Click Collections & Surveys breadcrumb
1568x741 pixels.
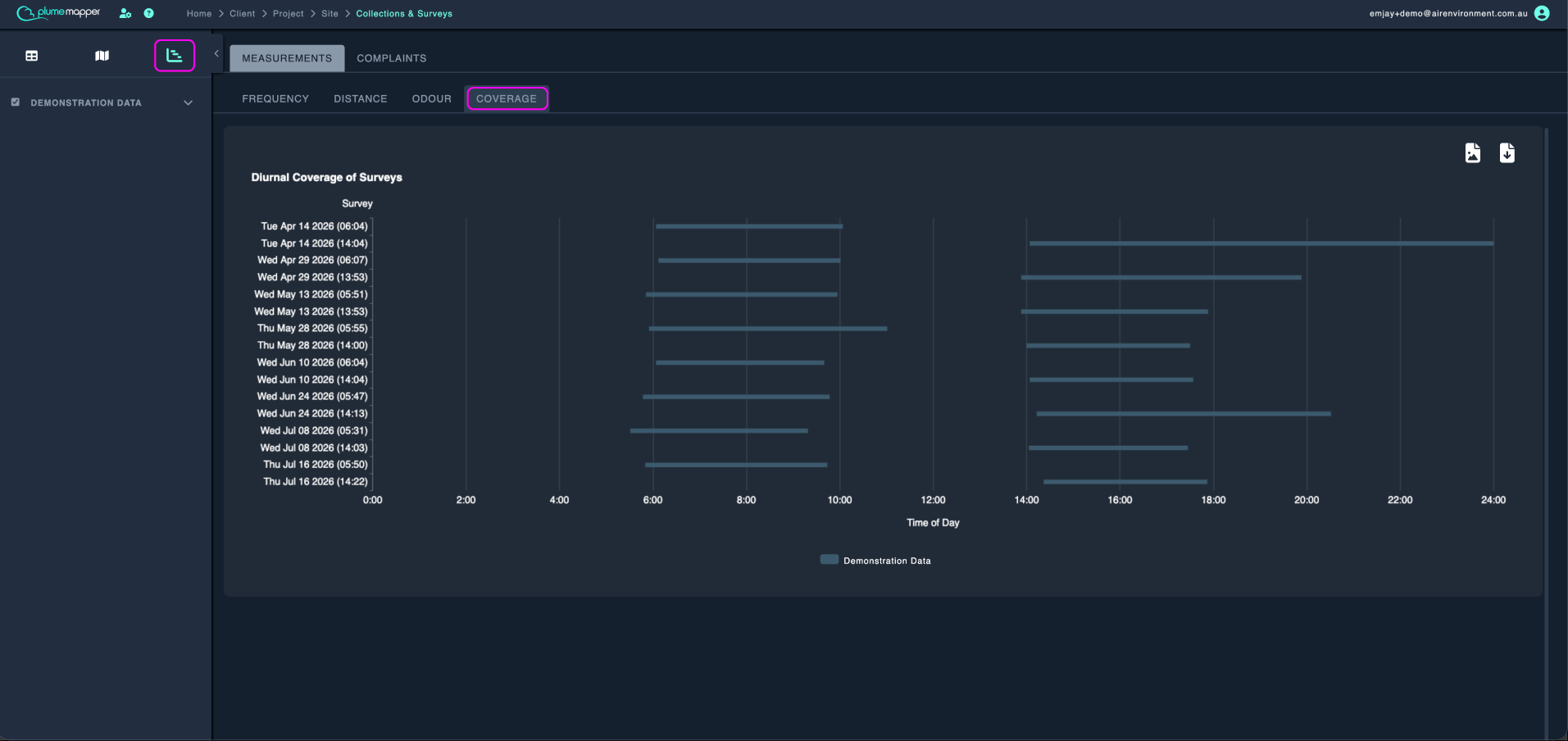click(x=404, y=14)
